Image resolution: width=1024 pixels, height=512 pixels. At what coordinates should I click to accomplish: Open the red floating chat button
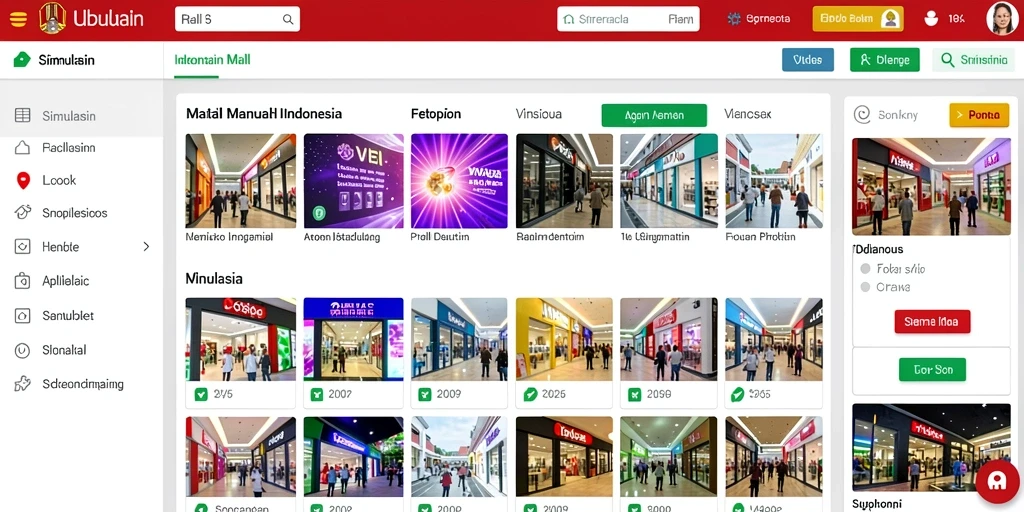coord(997,481)
